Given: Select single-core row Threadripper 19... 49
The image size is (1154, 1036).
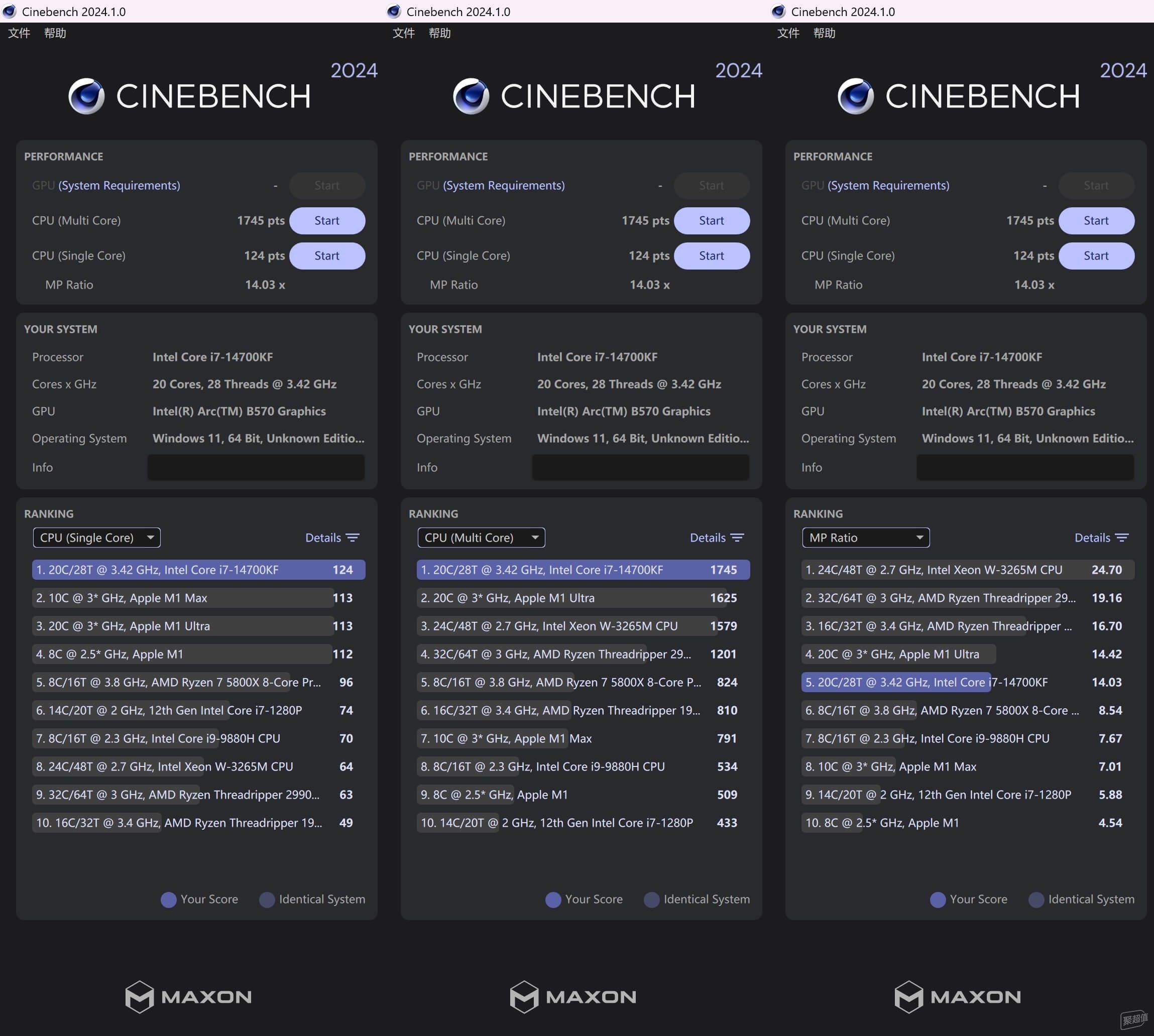Looking at the screenshot, I should 198,823.
